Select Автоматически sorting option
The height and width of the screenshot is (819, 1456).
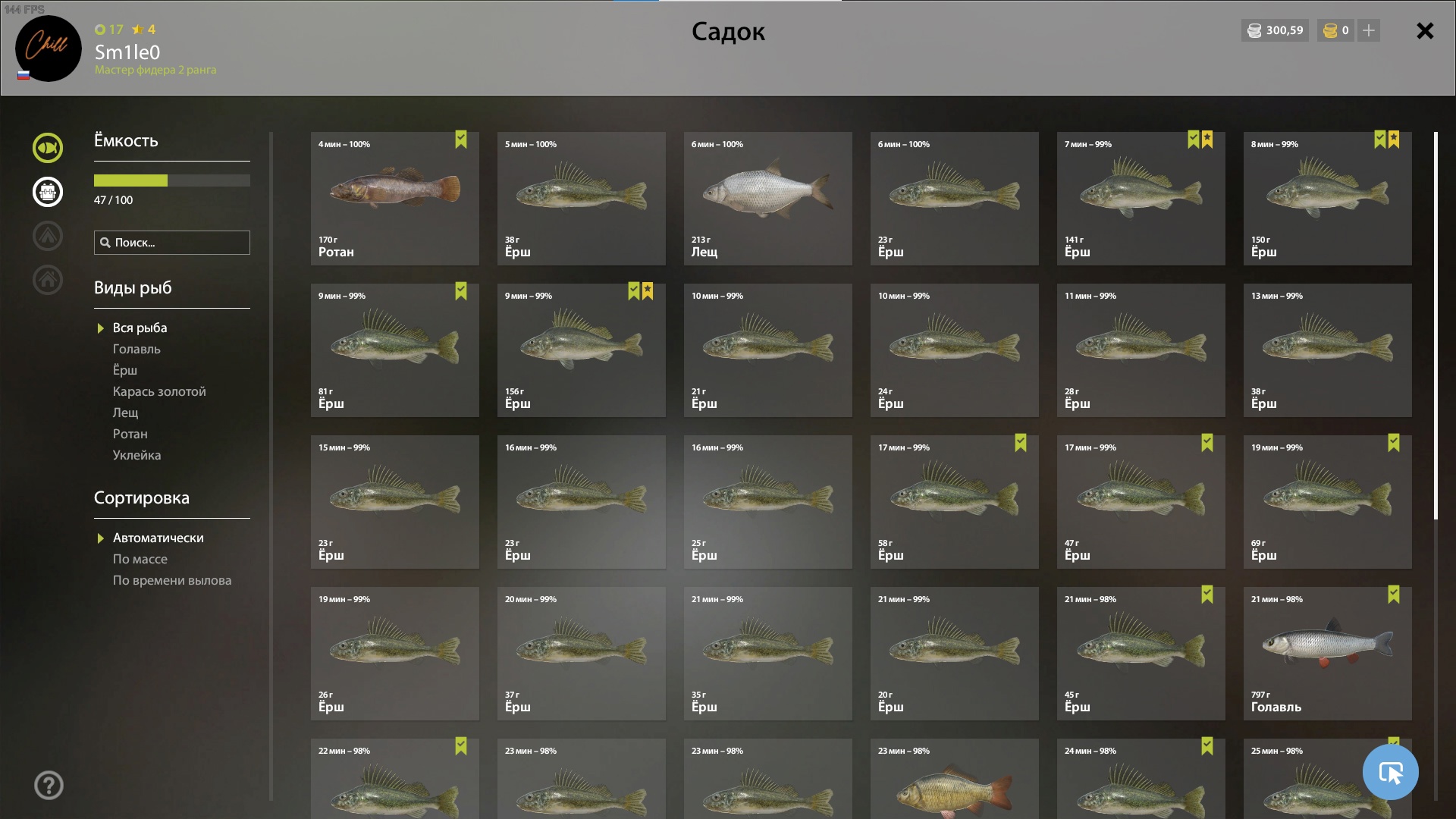point(158,538)
